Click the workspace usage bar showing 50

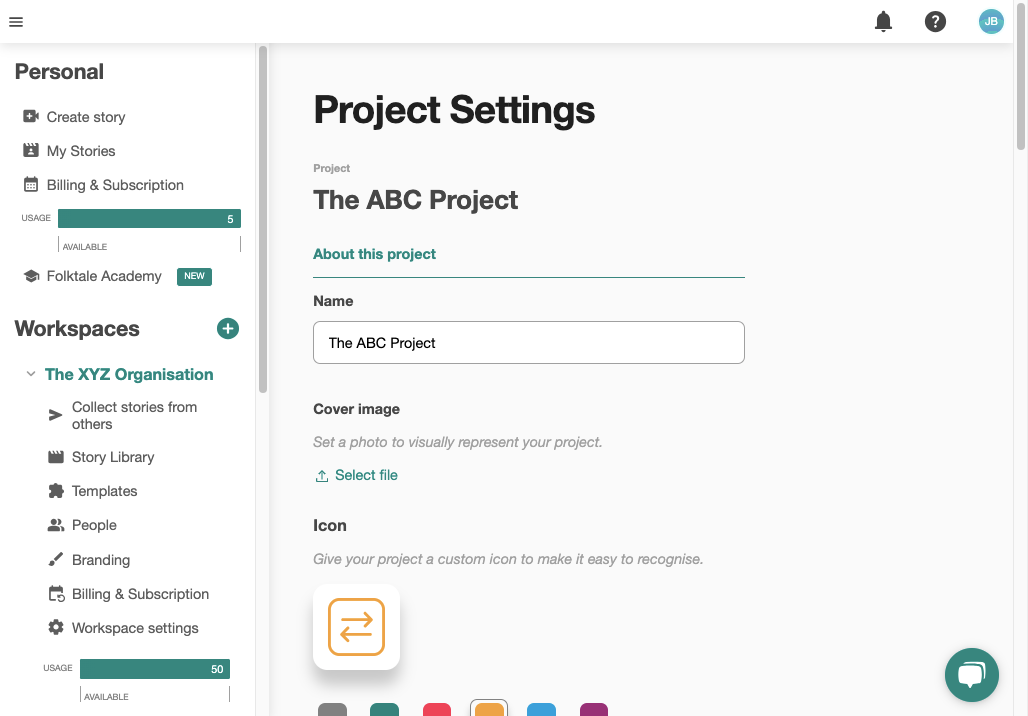point(155,669)
